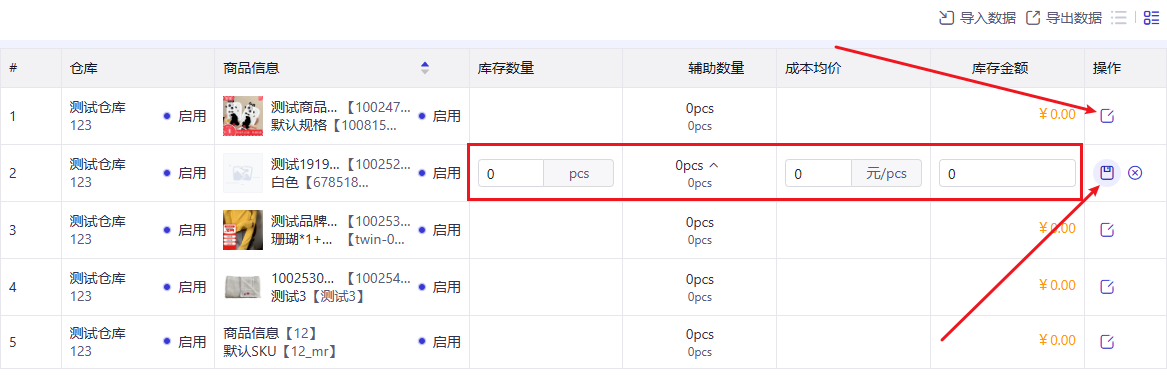The image size is (1167, 378).
Task: Cancel editing row 2 with the X icon
Action: pos(1134,173)
